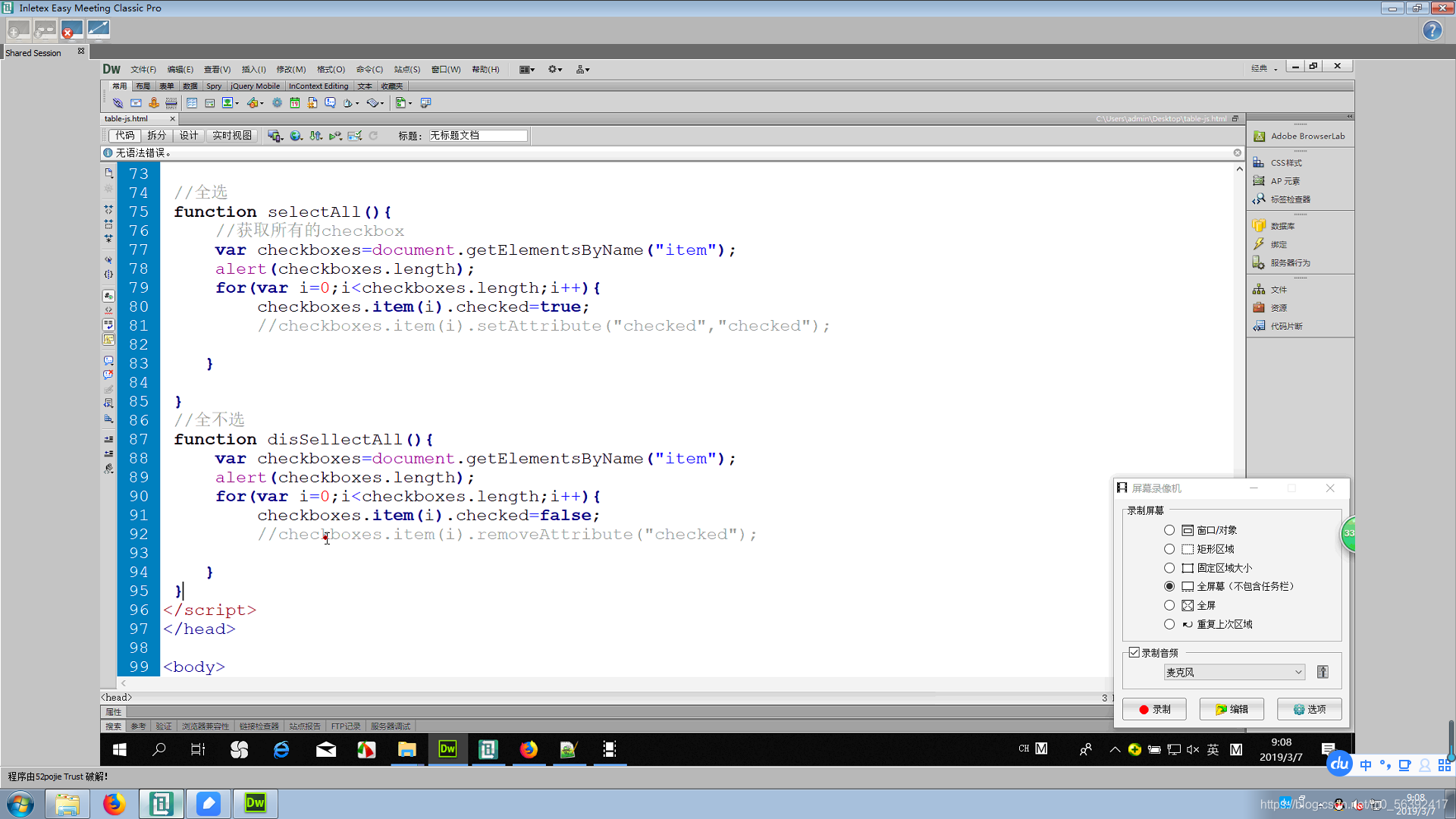Open the 麦克风 audio source dropdown
The height and width of the screenshot is (819, 1456).
tap(1234, 672)
